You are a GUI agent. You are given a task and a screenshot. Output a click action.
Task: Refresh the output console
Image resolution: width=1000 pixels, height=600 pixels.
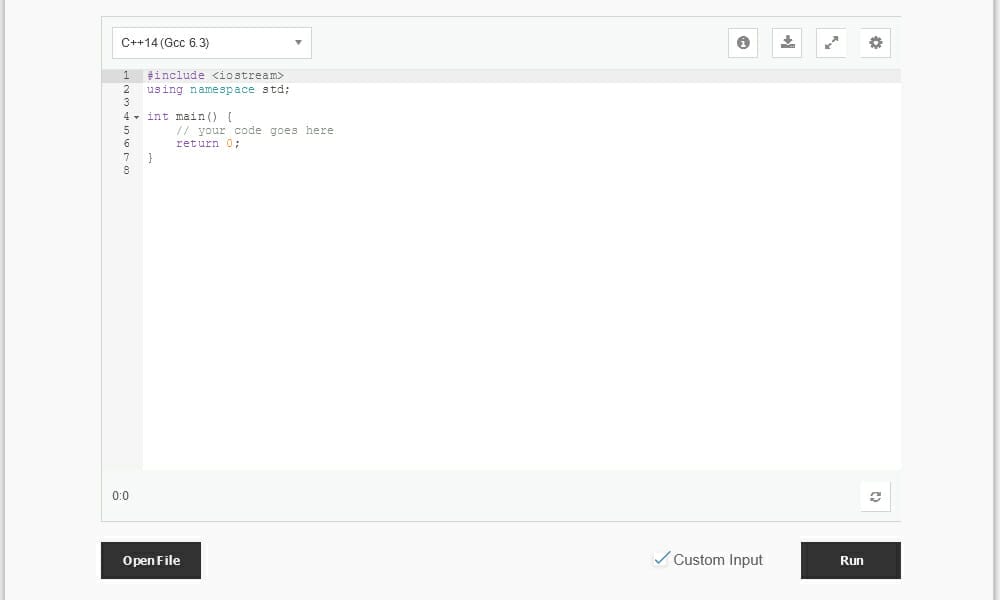tap(875, 496)
